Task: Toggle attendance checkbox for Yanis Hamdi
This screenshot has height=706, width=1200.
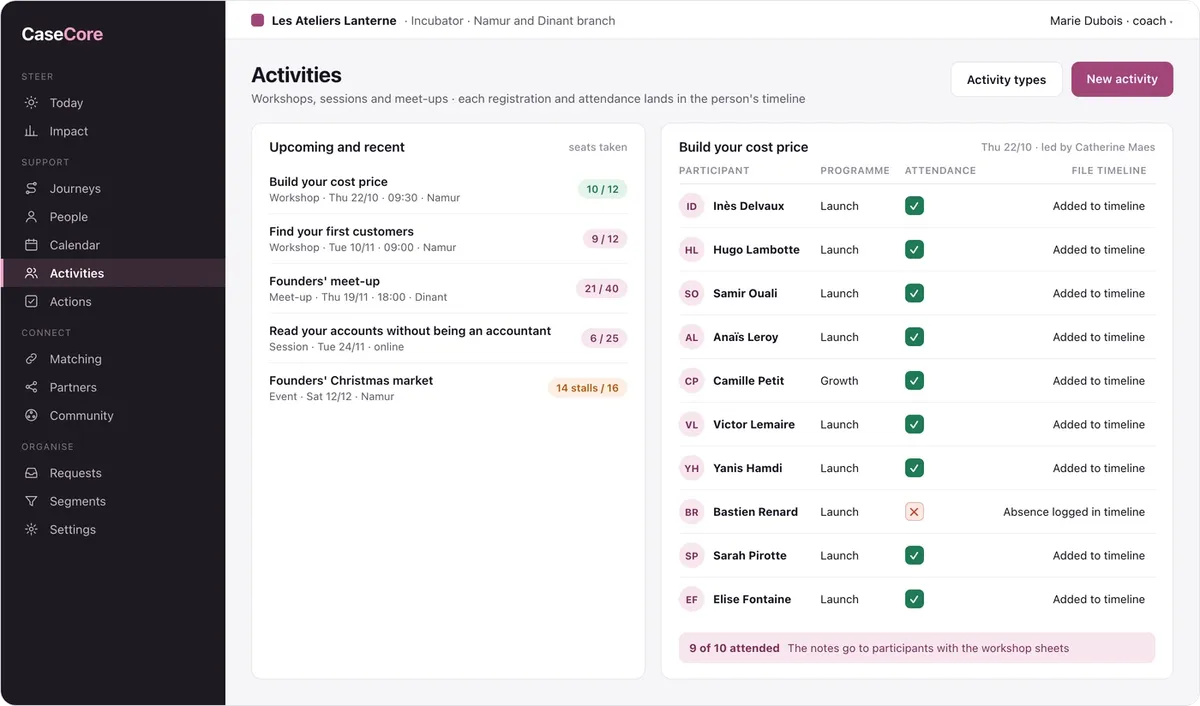Action: [x=914, y=468]
